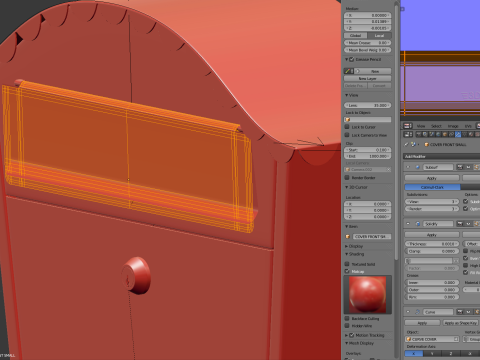
Task: Open the Material properties tab
Action: click(471, 134)
